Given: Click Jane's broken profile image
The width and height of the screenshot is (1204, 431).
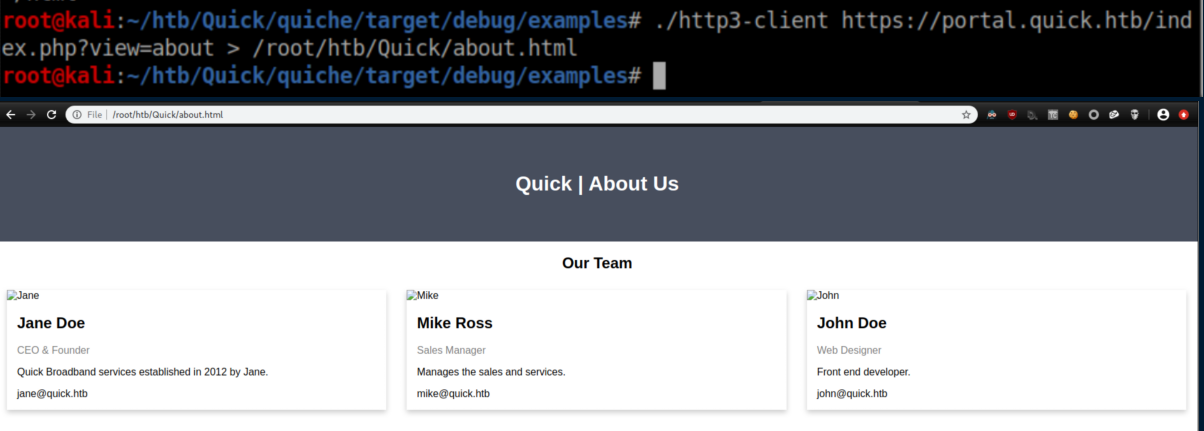Looking at the screenshot, I should [x=23, y=296].
